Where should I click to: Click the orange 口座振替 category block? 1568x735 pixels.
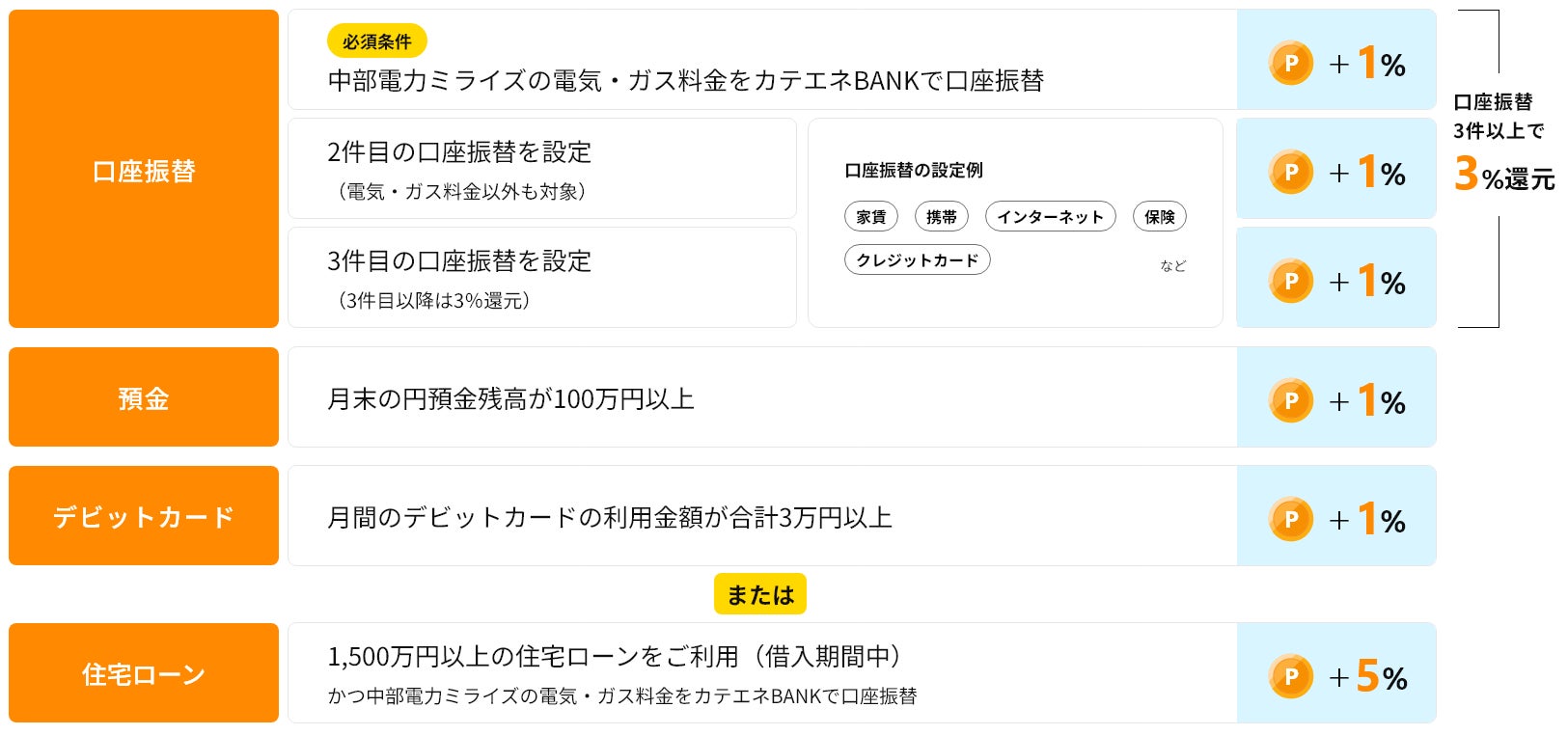[144, 170]
